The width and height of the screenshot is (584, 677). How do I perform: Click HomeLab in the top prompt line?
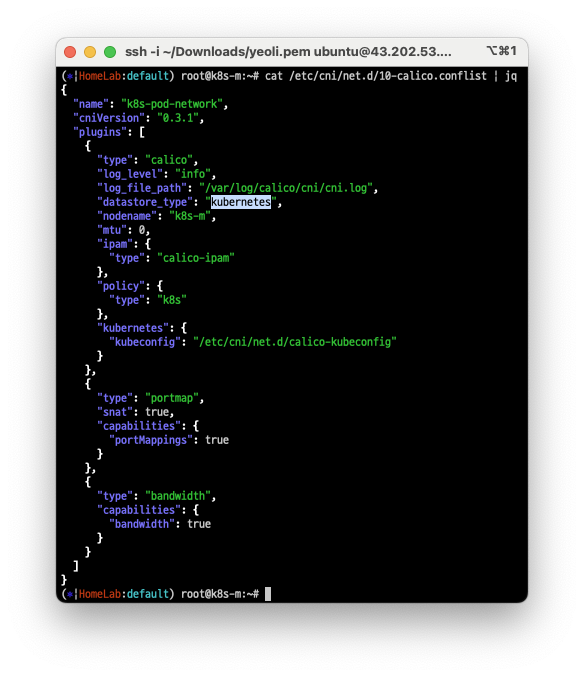[100, 76]
